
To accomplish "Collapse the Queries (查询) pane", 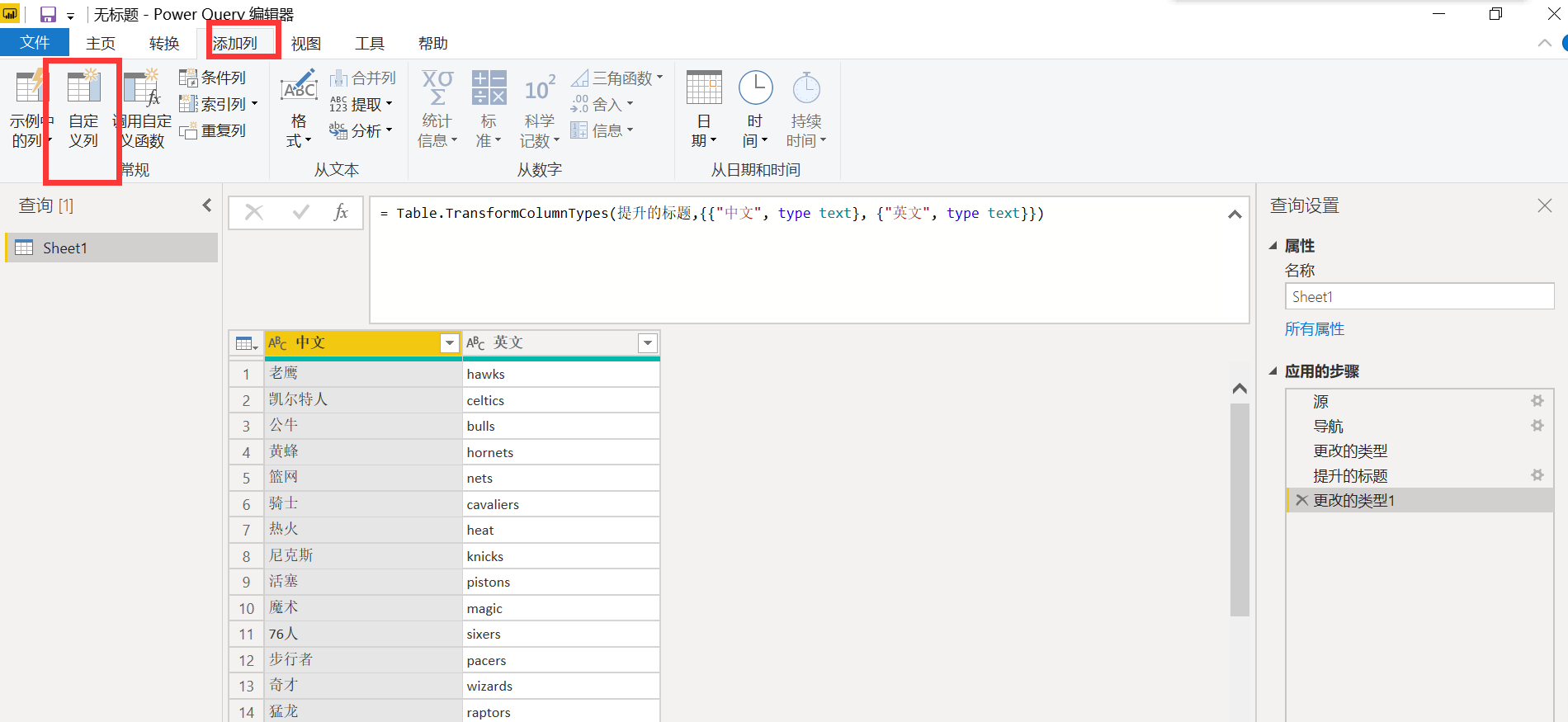I will [206, 205].
